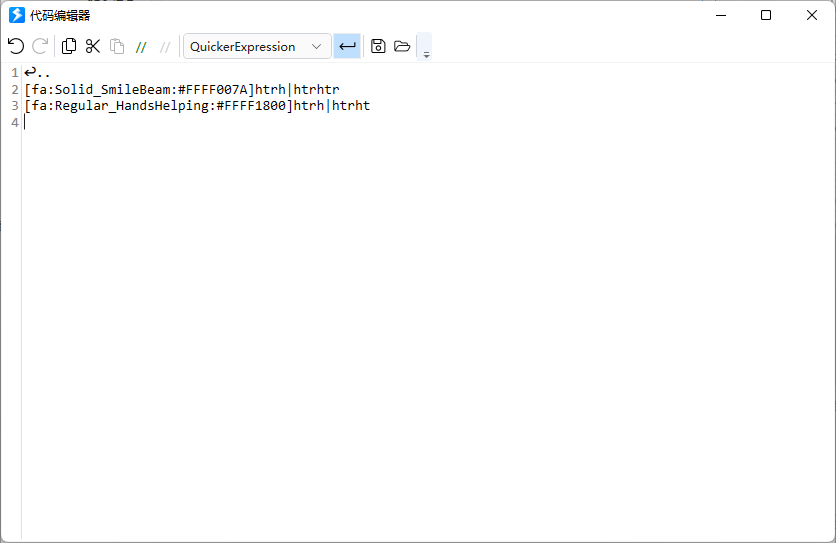This screenshot has height=543, width=836.
Task: Uncomment lines with gray slashes icon
Action: [165, 47]
